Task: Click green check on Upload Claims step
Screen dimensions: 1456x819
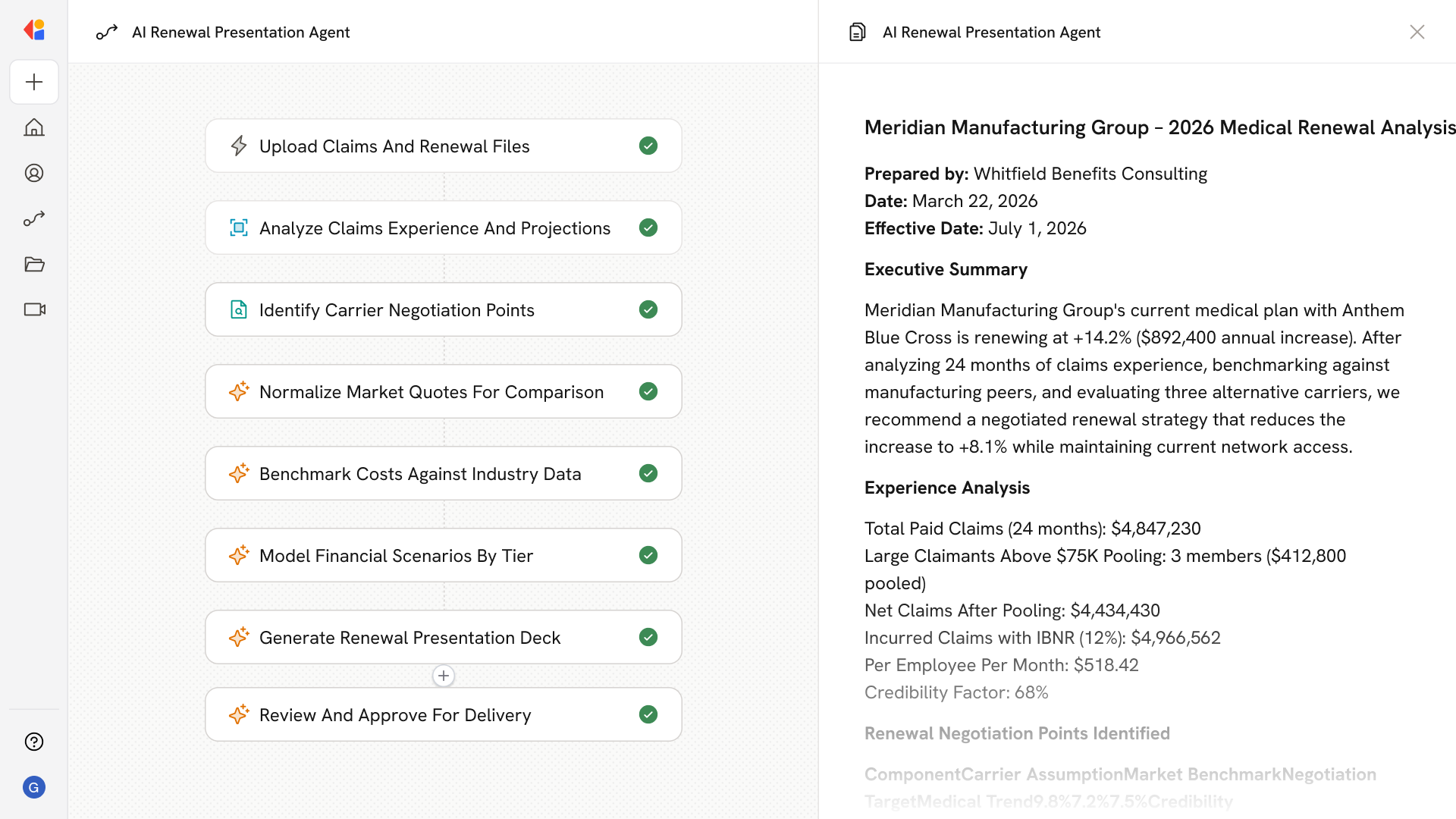Action: [x=648, y=146]
